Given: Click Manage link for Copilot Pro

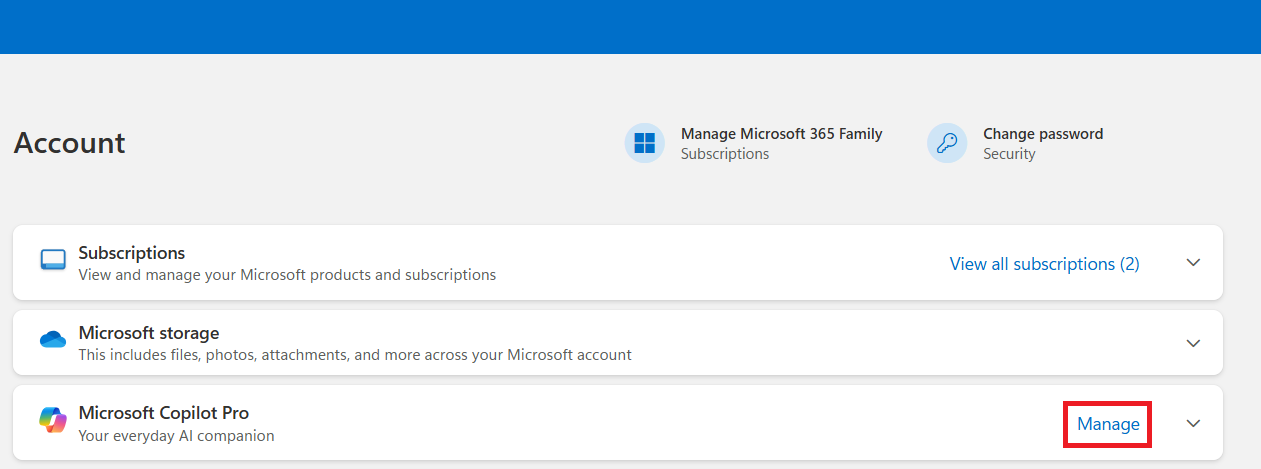Looking at the screenshot, I should [1108, 424].
